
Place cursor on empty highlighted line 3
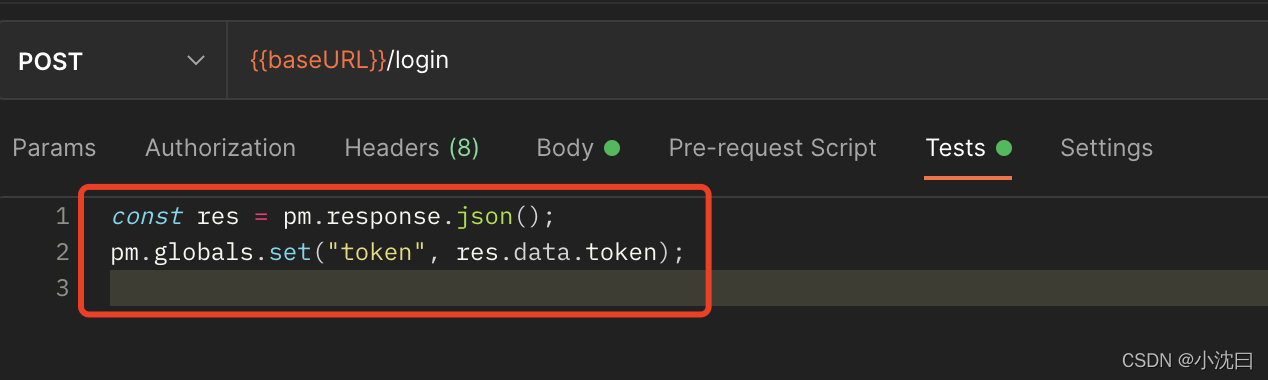[688, 288]
